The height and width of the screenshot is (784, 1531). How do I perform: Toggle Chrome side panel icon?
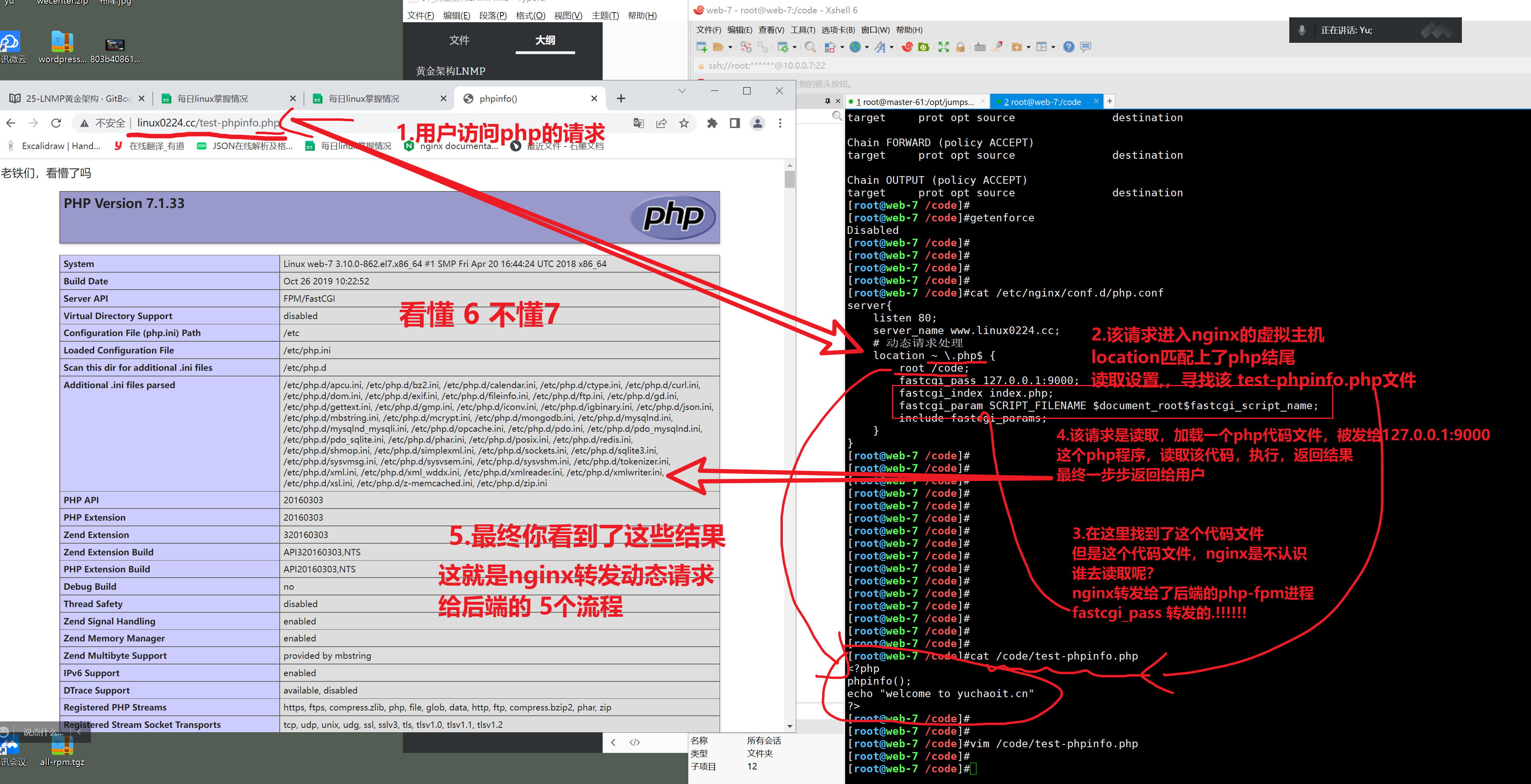[x=735, y=123]
